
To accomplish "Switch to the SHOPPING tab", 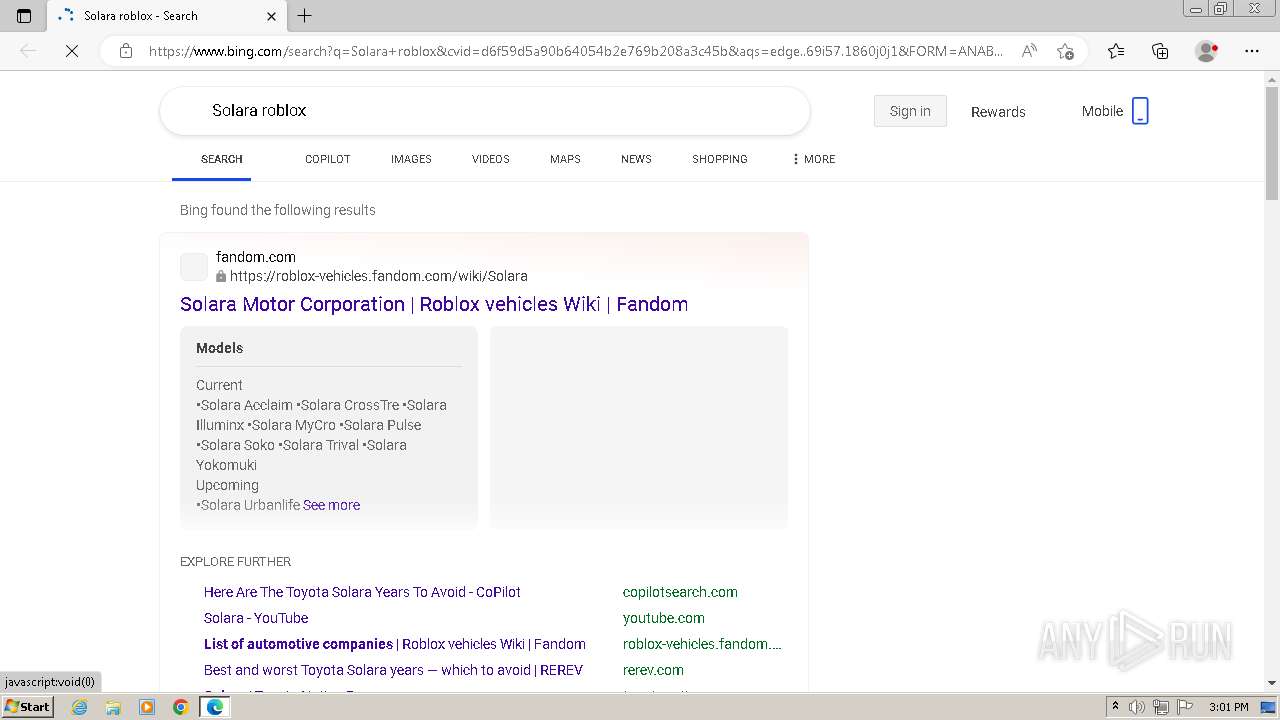I will pyautogui.click(x=720, y=159).
